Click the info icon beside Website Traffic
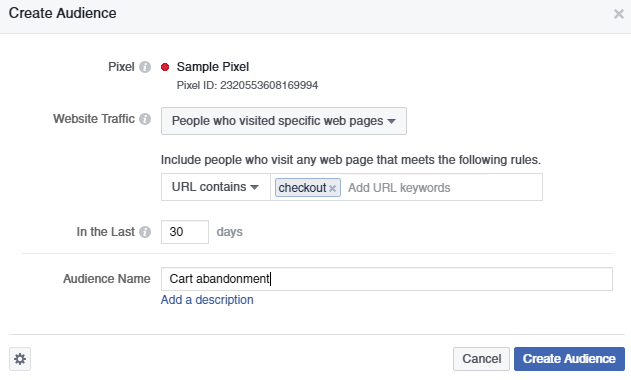The image size is (631, 380). click(x=145, y=119)
